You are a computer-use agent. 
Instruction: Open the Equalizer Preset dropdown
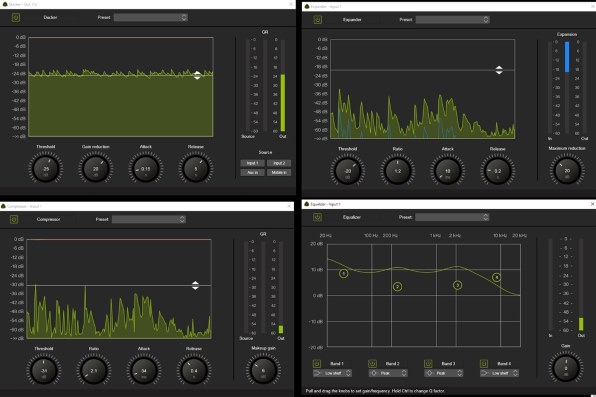click(452, 217)
